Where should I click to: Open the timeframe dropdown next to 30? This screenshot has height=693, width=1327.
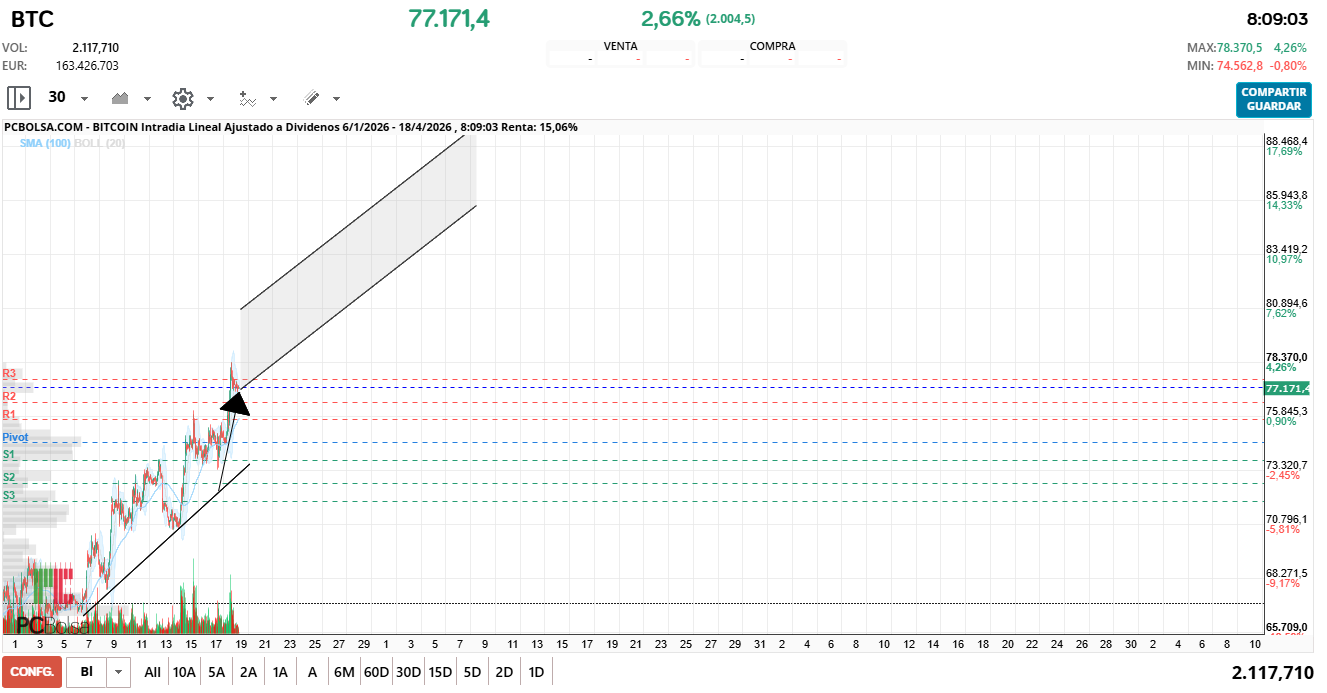point(85,98)
